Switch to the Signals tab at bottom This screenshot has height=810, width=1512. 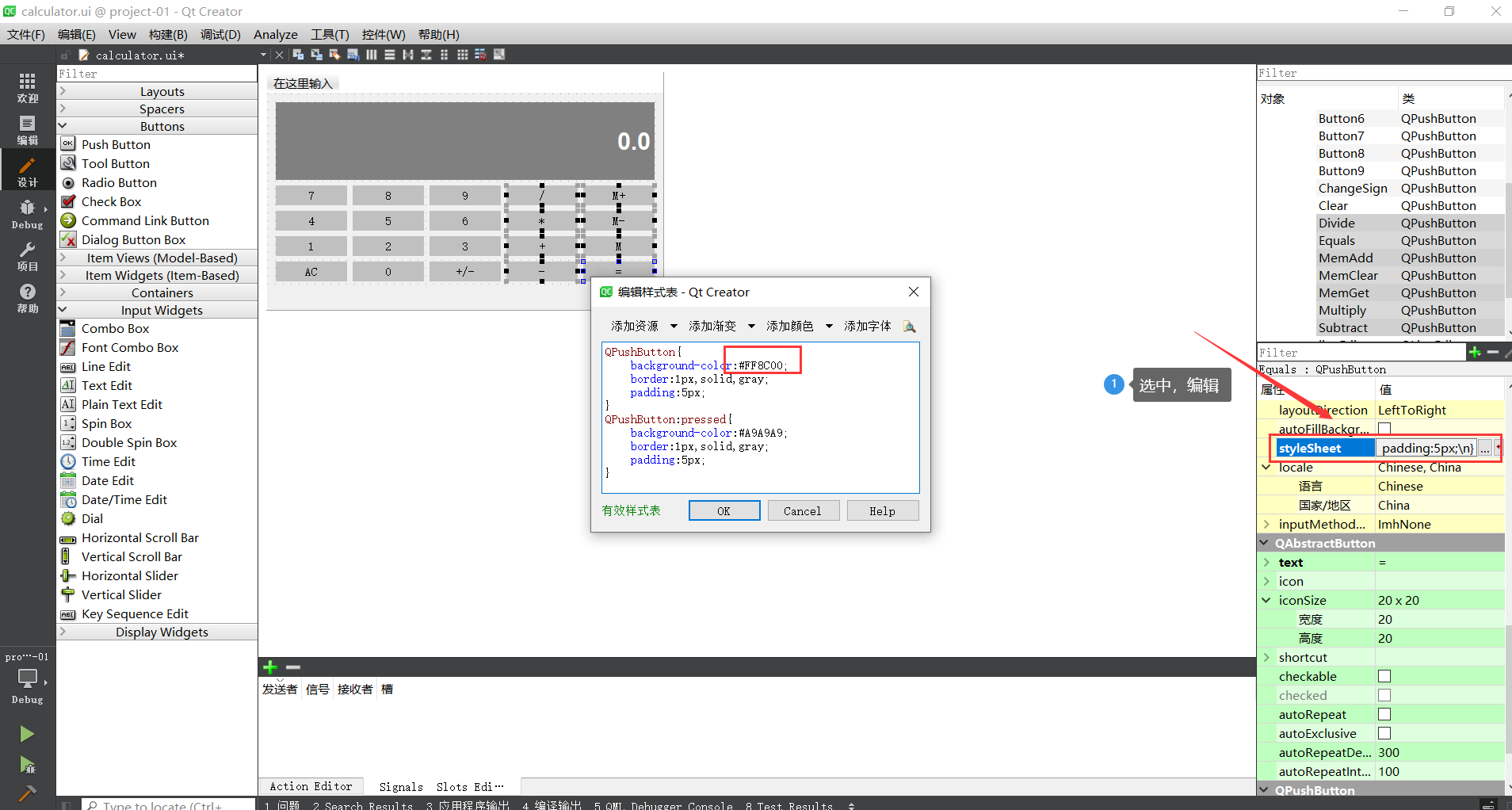click(401, 785)
